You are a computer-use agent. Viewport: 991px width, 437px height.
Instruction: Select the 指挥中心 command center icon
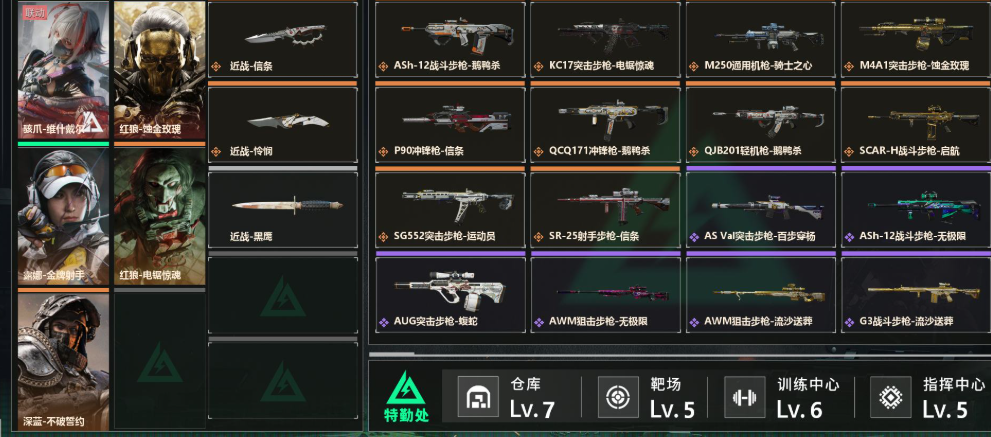pos(891,397)
